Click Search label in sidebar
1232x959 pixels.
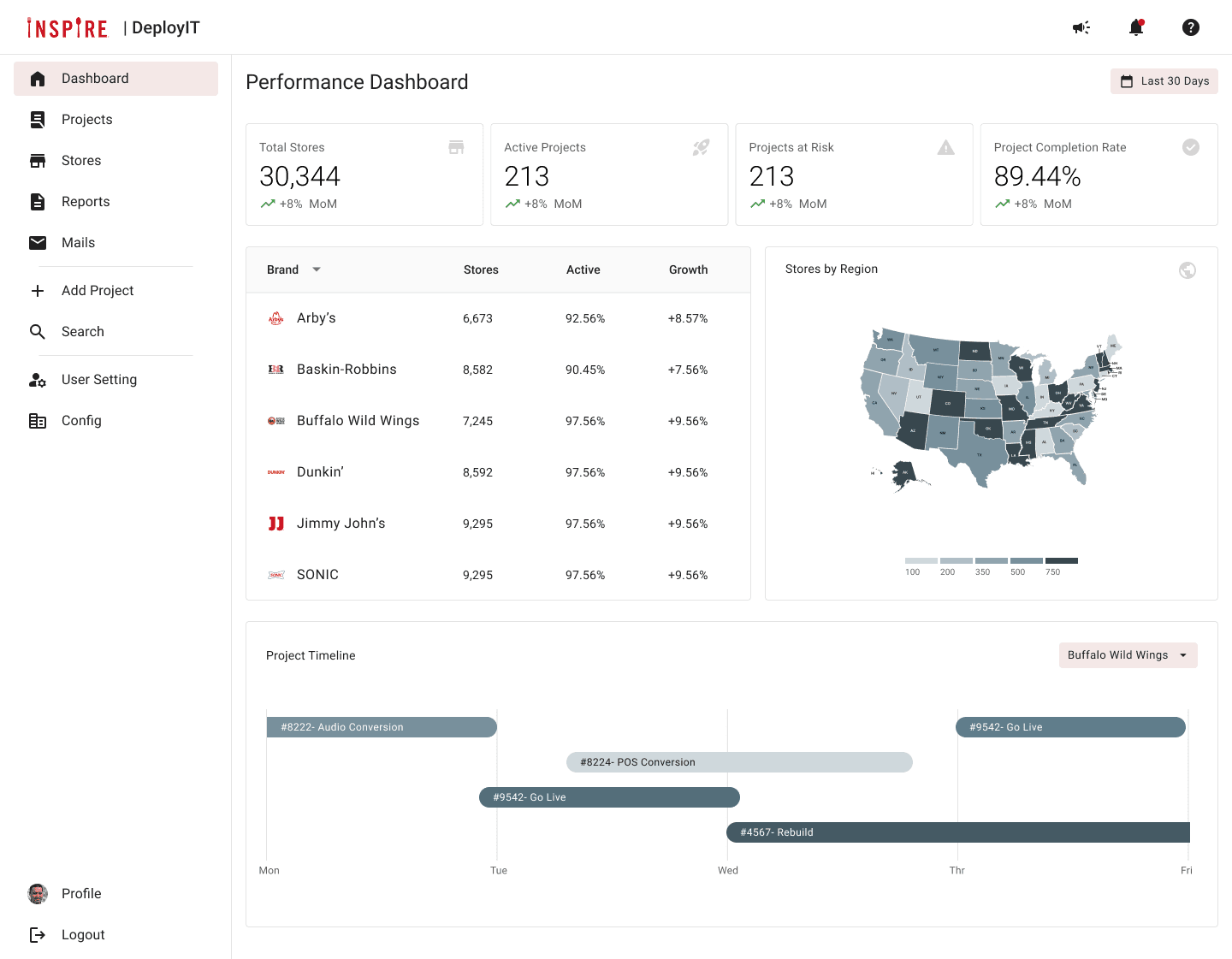tap(83, 332)
